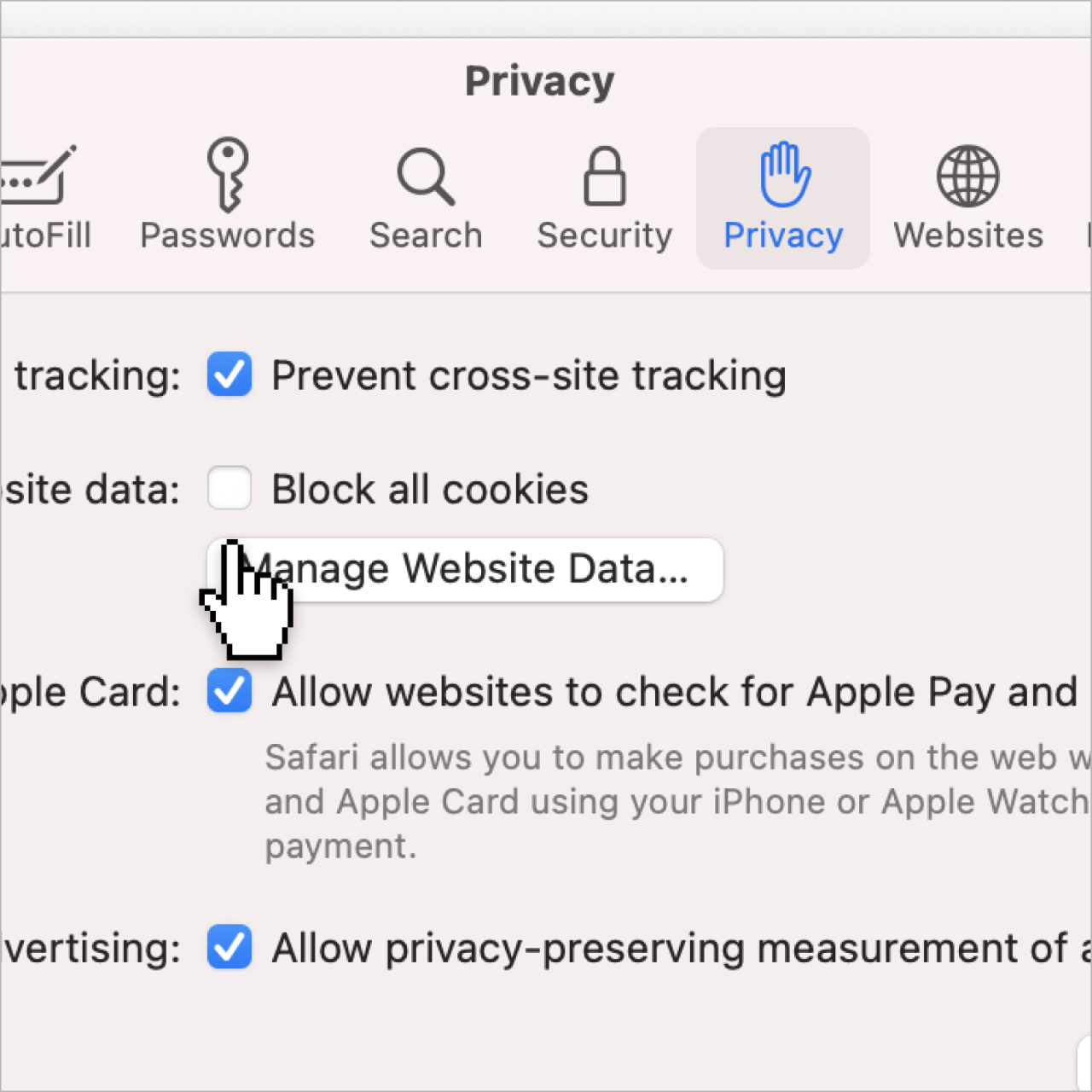Screen dimensions: 1092x1092
Task: Switch to the Search tab label
Action: pyautogui.click(x=426, y=235)
